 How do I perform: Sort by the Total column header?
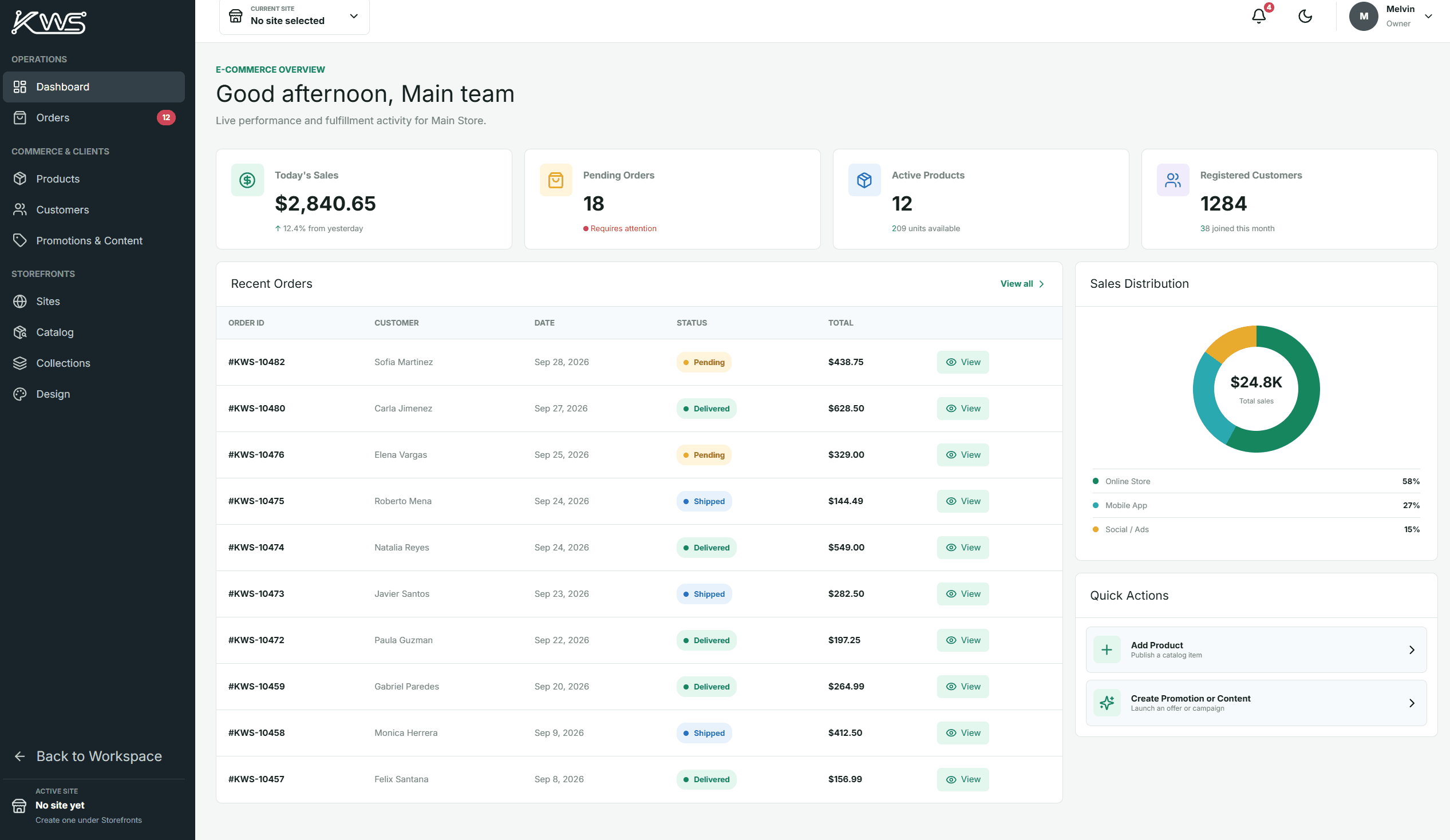840,323
